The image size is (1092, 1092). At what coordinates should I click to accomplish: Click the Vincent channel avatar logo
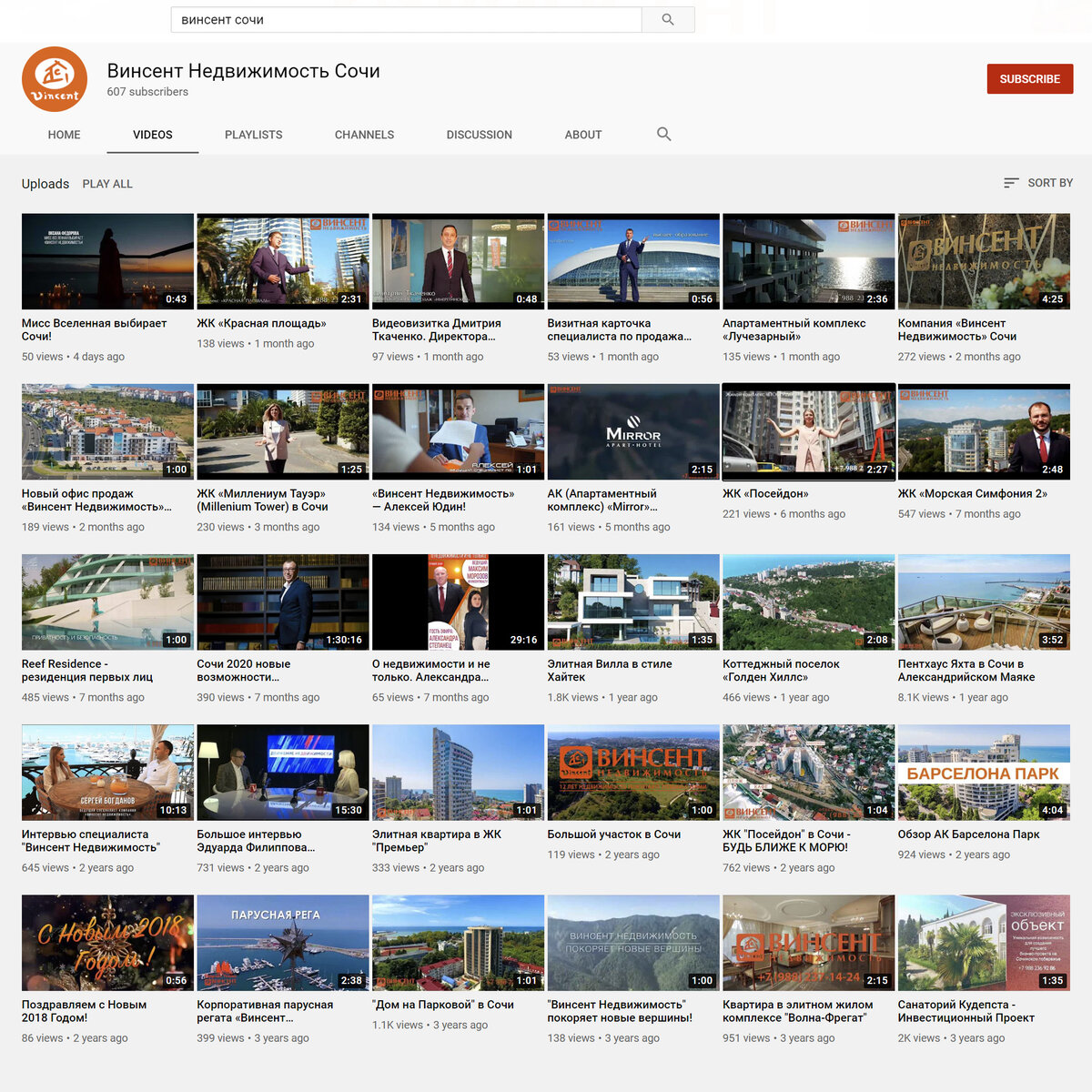click(55, 79)
